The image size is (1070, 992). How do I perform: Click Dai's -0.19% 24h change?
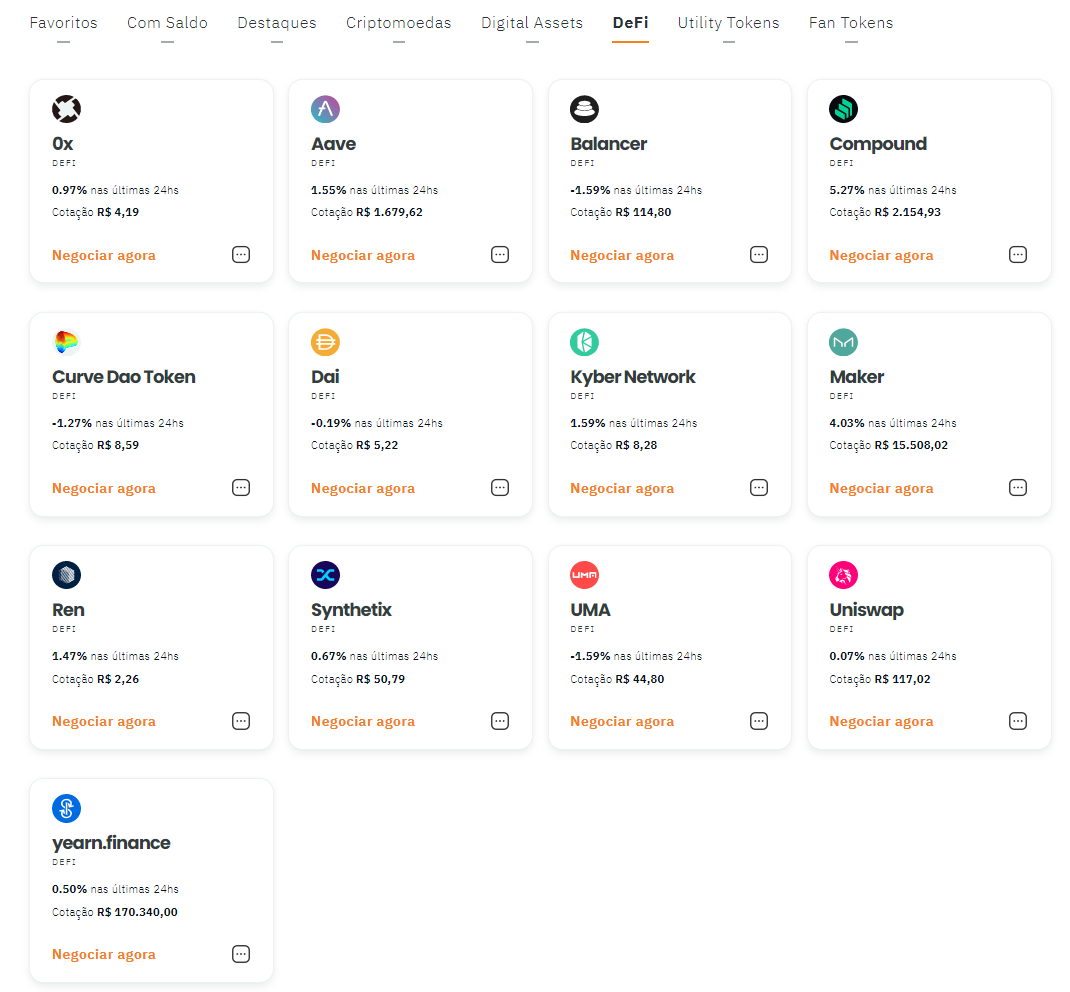coord(331,424)
